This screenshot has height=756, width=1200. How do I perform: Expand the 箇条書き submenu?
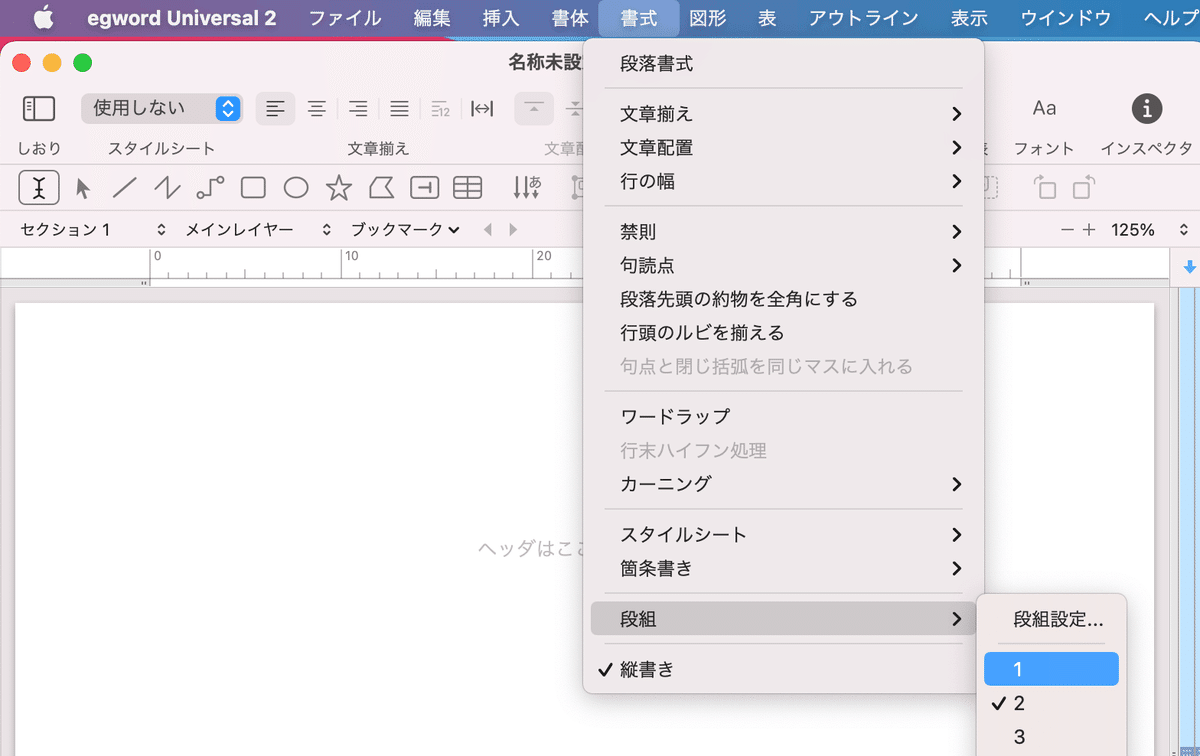(x=783, y=568)
